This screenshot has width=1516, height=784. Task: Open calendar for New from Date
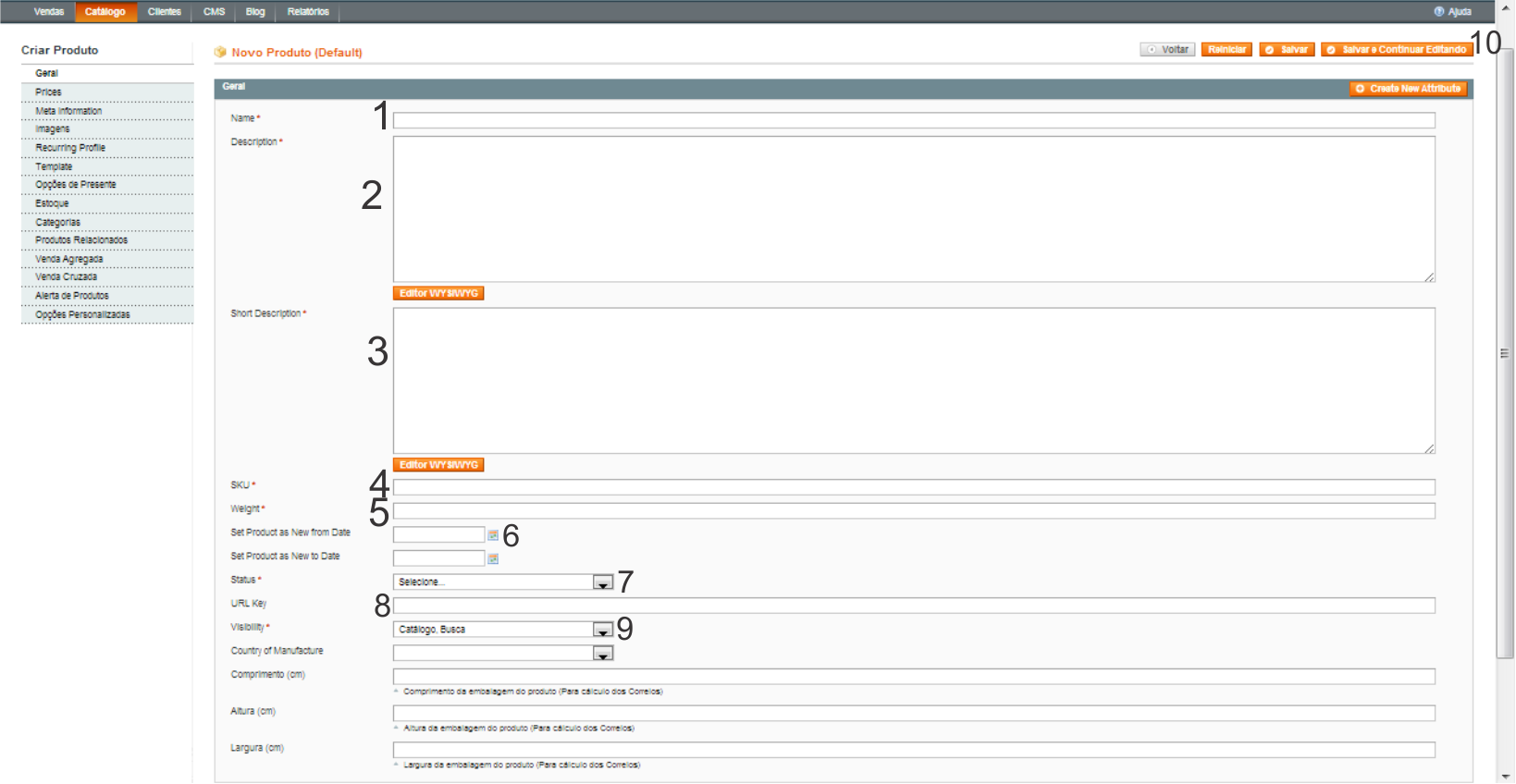(x=493, y=534)
